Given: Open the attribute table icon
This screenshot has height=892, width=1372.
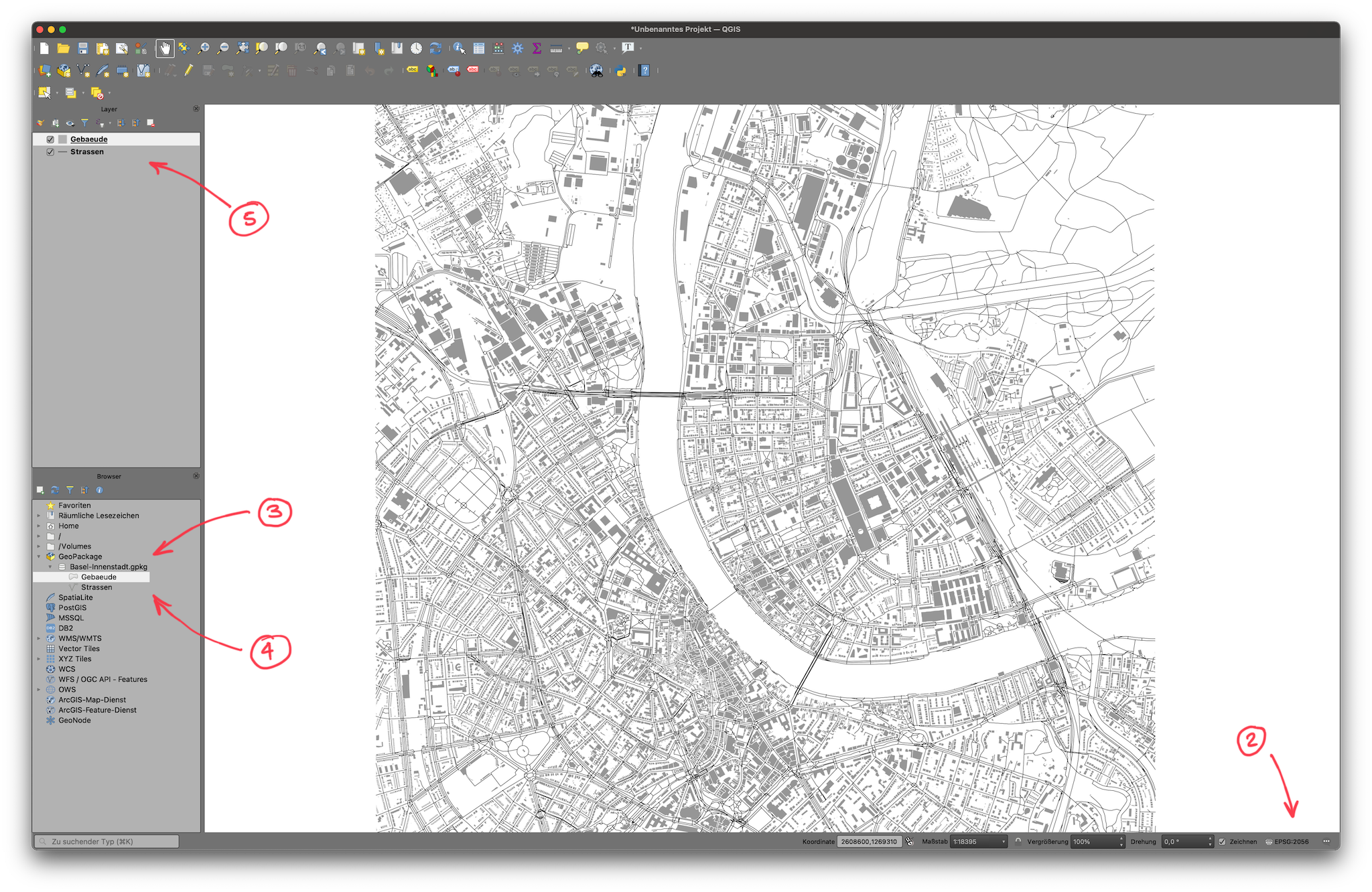Looking at the screenshot, I should point(479,48).
